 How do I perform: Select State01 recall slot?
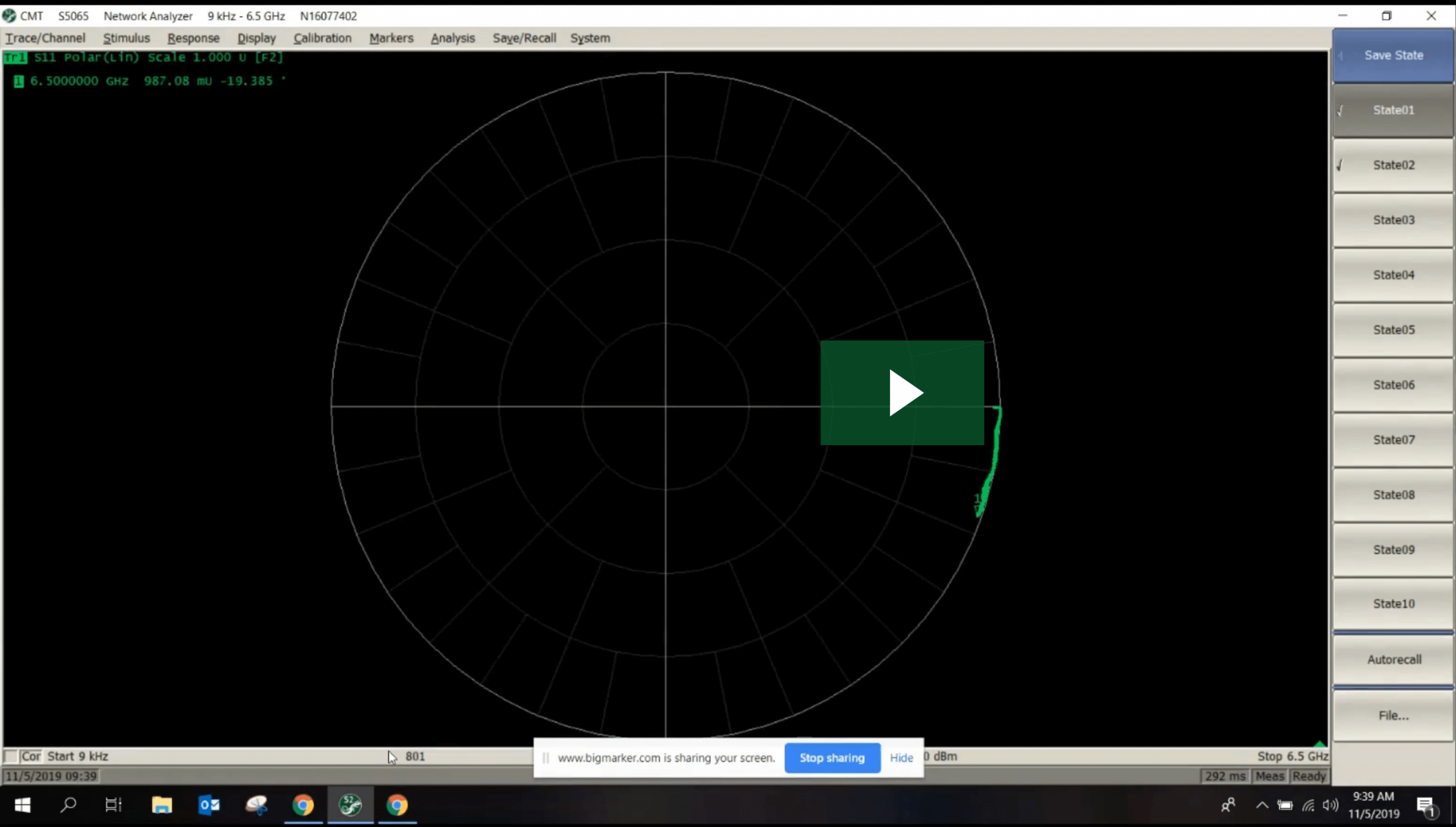tap(1394, 110)
